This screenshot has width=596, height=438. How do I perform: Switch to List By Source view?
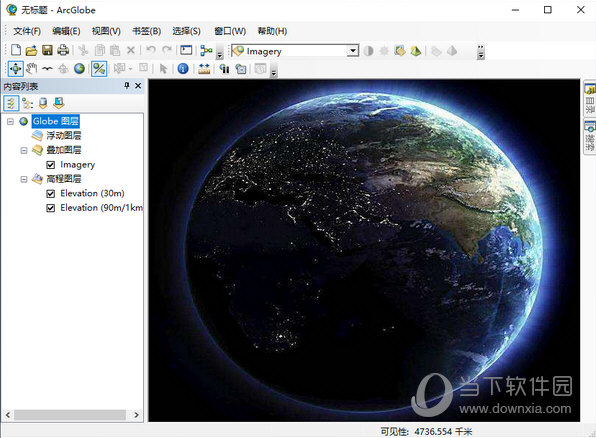(x=27, y=103)
